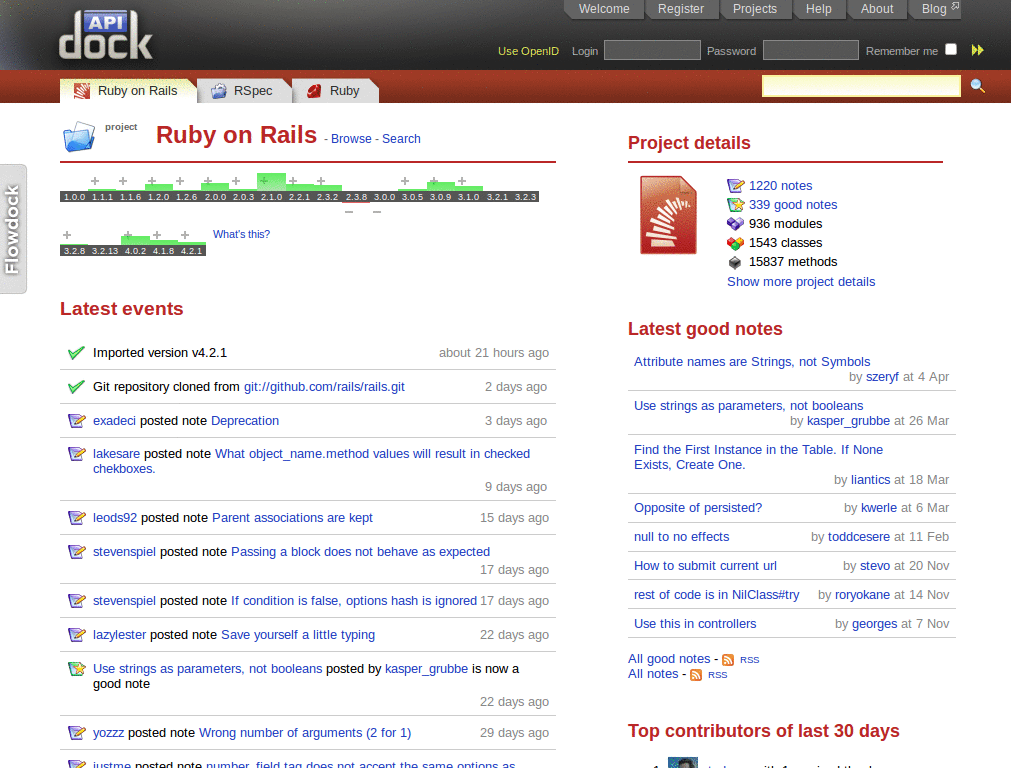
Task: Click in the yellow search box
Action: pos(861,86)
